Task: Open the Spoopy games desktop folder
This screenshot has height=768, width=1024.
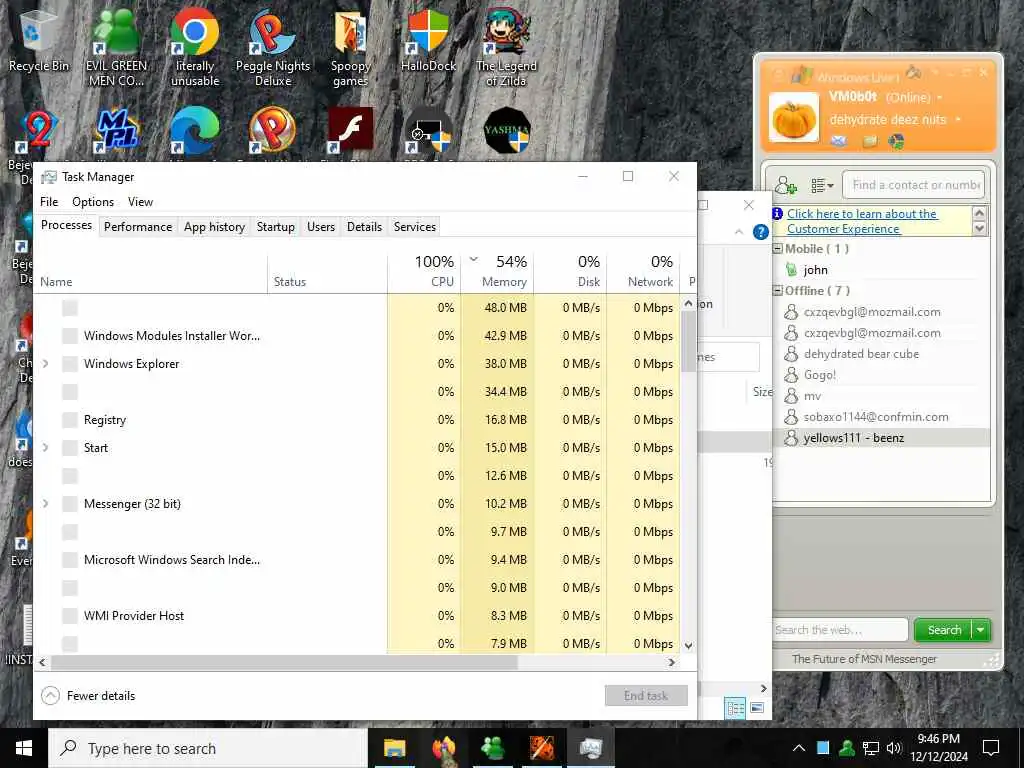Action: [x=351, y=49]
